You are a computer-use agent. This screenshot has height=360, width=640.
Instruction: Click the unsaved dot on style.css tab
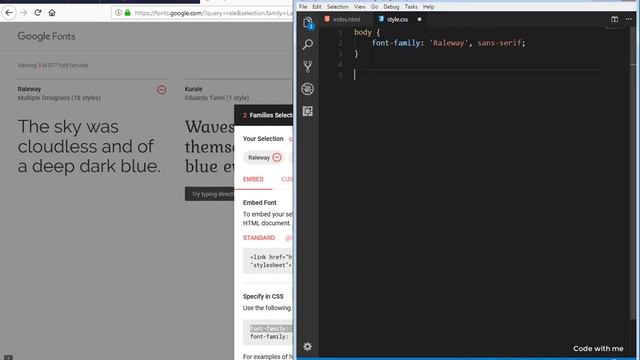[419, 19]
